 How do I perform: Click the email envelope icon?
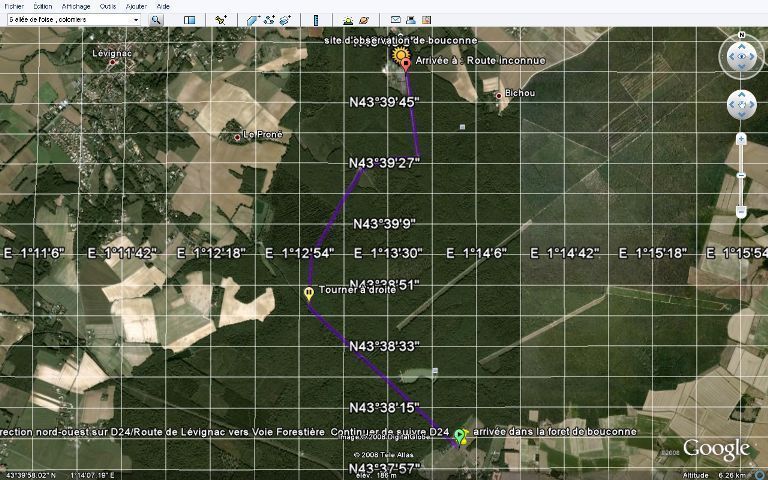tap(396, 20)
